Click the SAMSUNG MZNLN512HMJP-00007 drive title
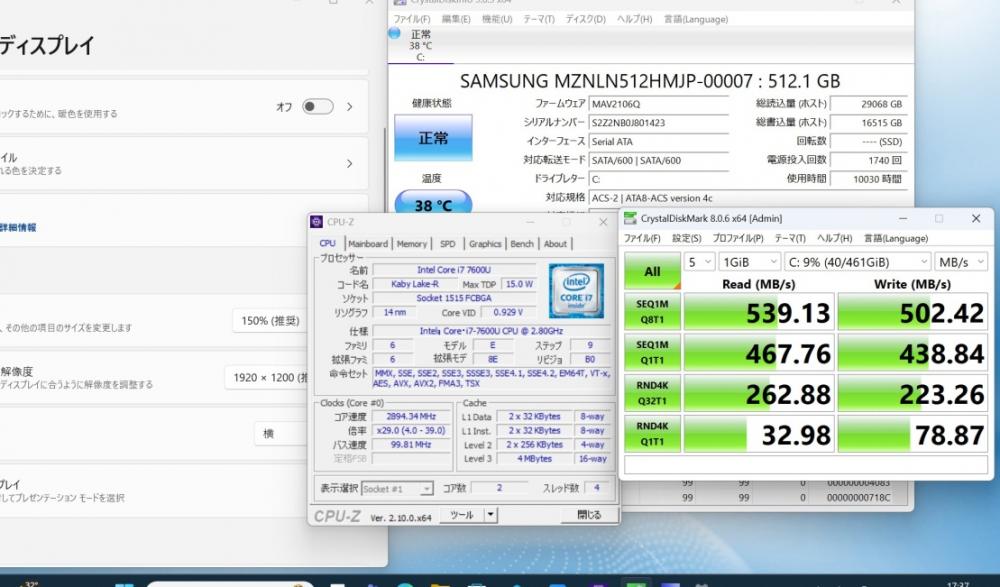The width and height of the screenshot is (1000, 587). [650, 81]
